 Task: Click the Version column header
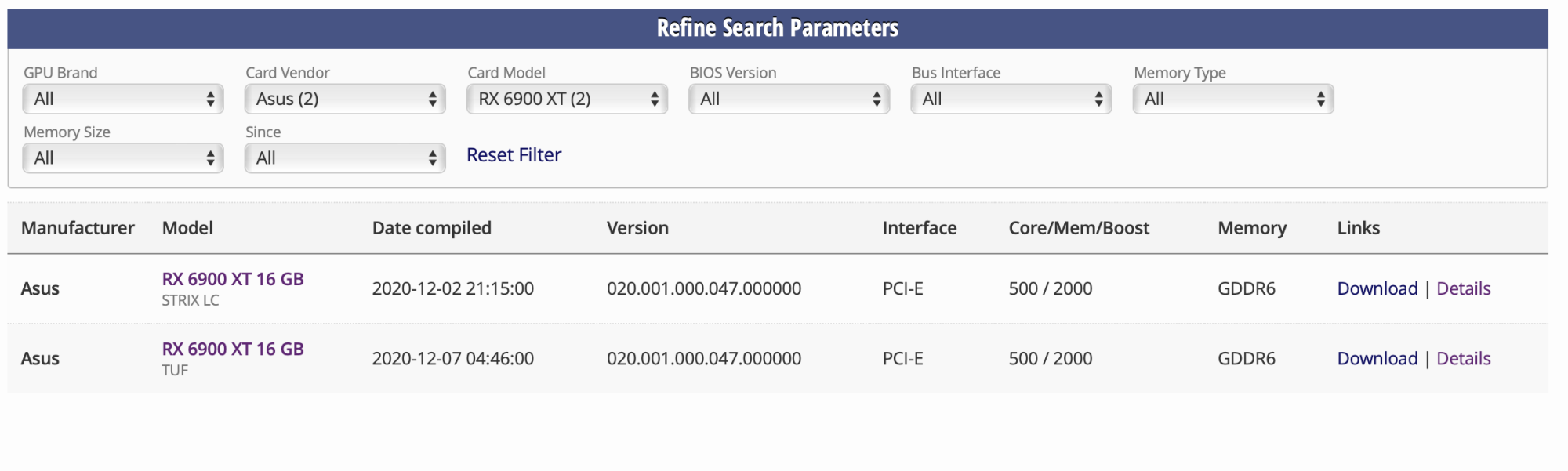pyautogui.click(x=637, y=228)
